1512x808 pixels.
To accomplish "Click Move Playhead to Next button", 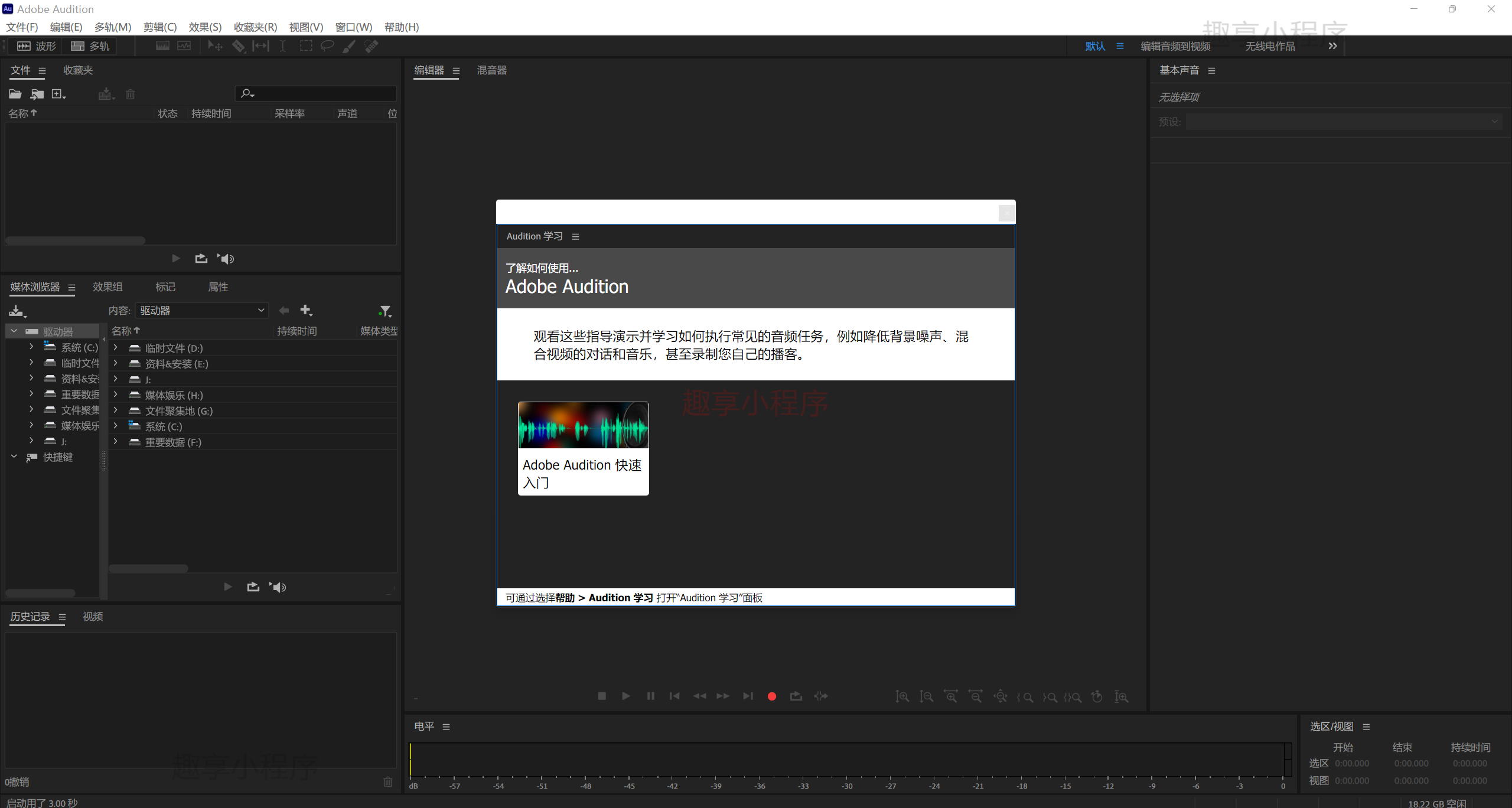I will coord(748,696).
